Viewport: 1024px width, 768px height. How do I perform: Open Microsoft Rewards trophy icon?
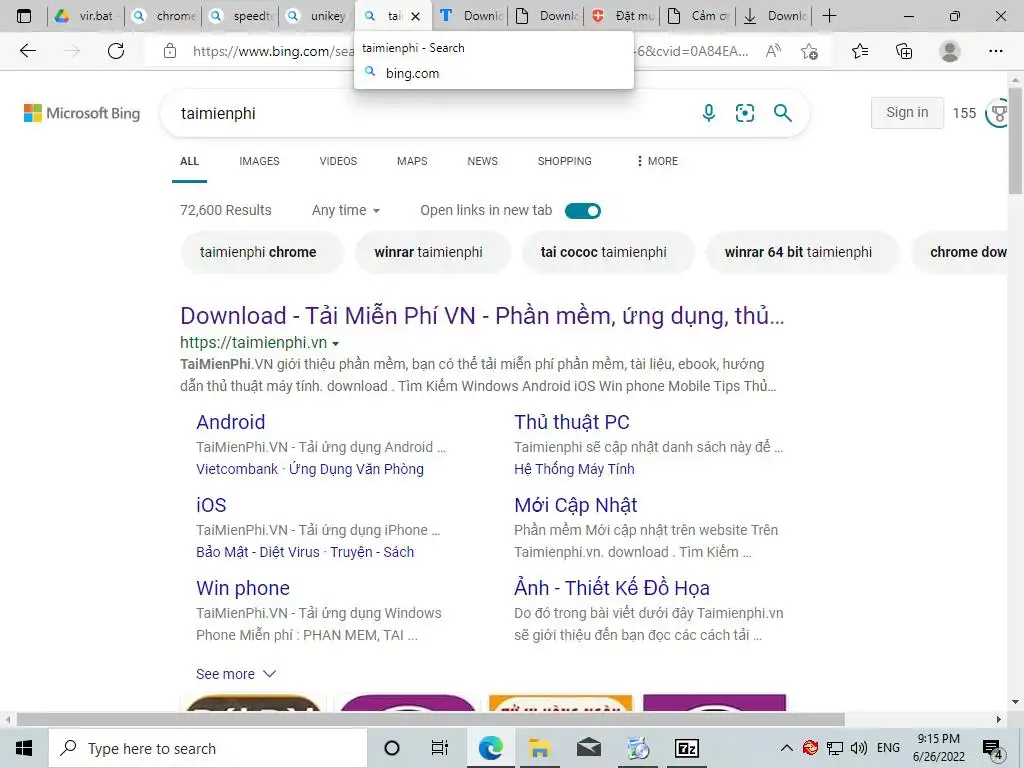(997, 113)
